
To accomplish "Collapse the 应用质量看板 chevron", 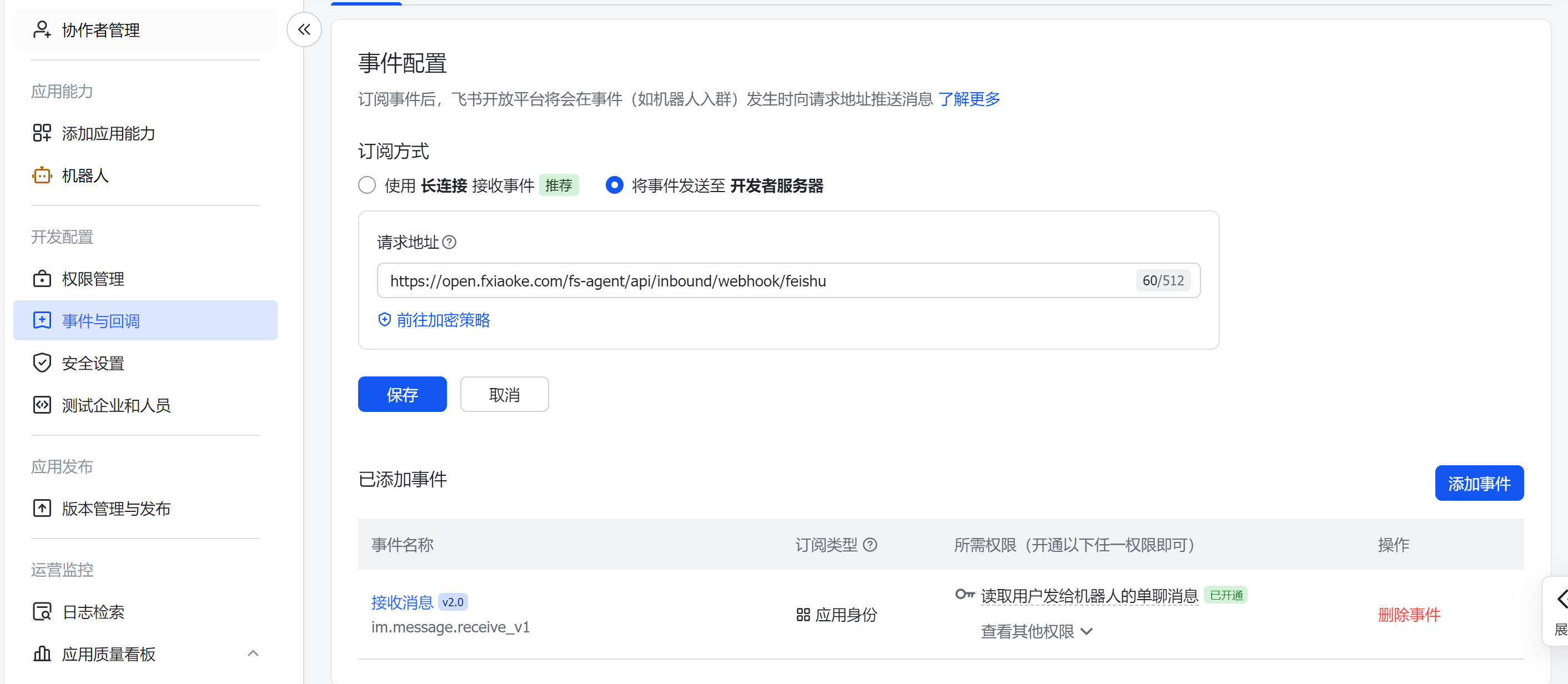I will tap(253, 653).
